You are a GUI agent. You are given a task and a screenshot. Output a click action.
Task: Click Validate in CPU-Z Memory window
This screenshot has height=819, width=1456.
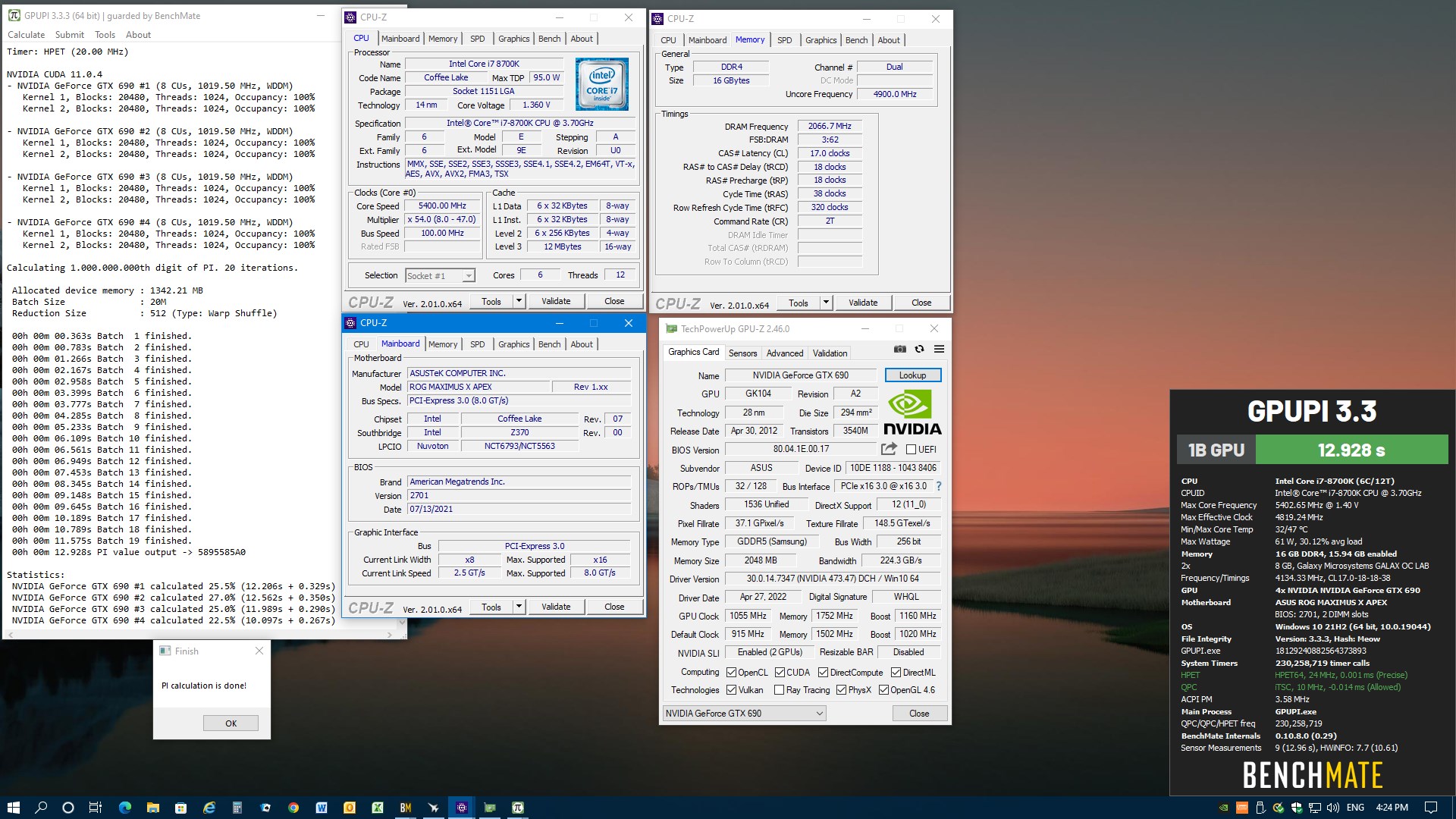[862, 303]
